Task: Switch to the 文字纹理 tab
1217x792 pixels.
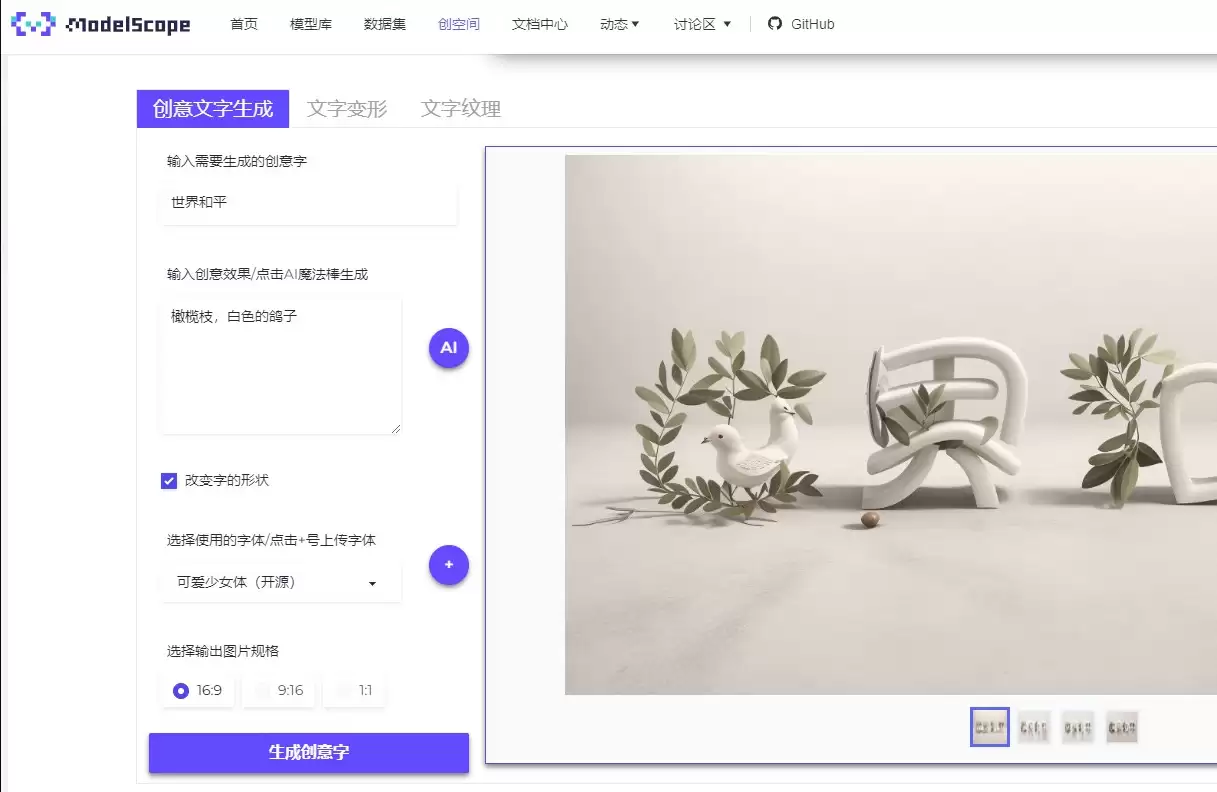Action: (461, 109)
